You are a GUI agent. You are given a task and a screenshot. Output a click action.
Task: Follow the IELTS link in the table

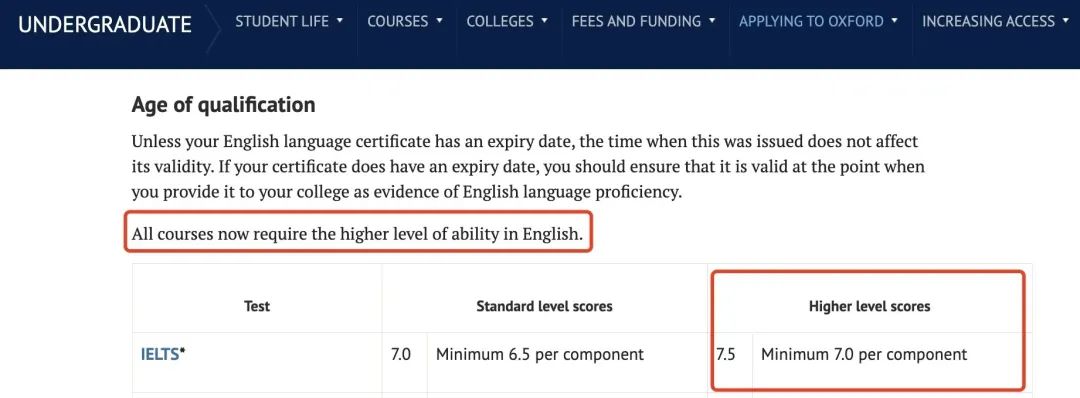pos(160,355)
